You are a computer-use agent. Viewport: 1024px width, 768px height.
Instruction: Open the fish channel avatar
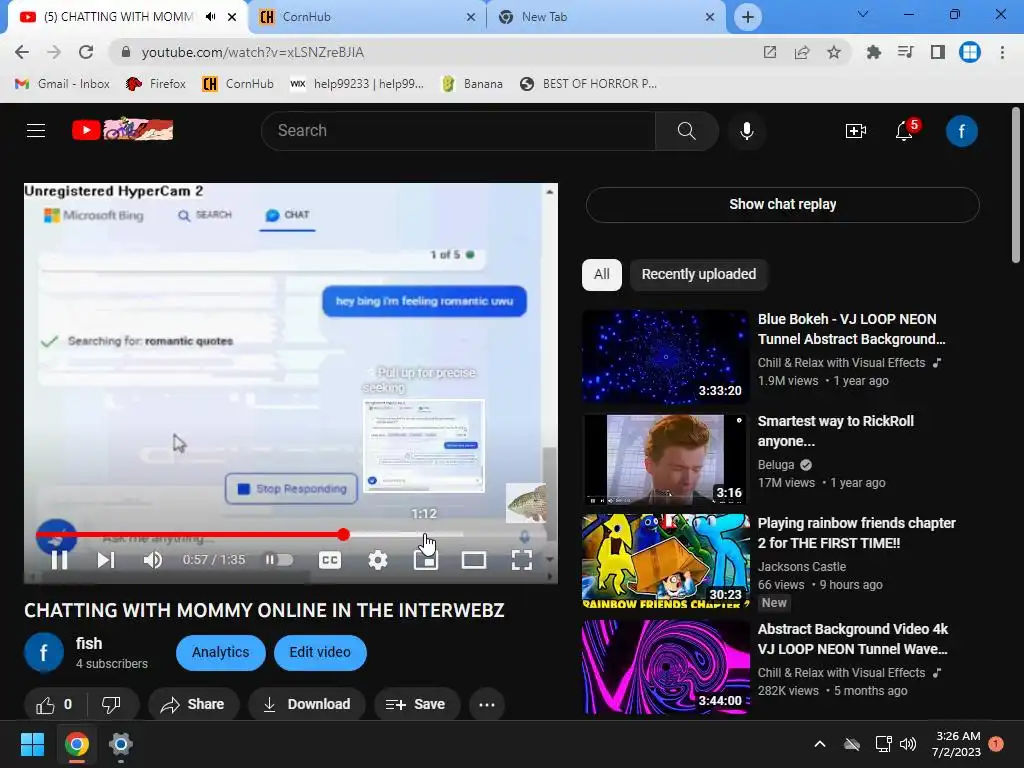pyautogui.click(x=44, y=652)
